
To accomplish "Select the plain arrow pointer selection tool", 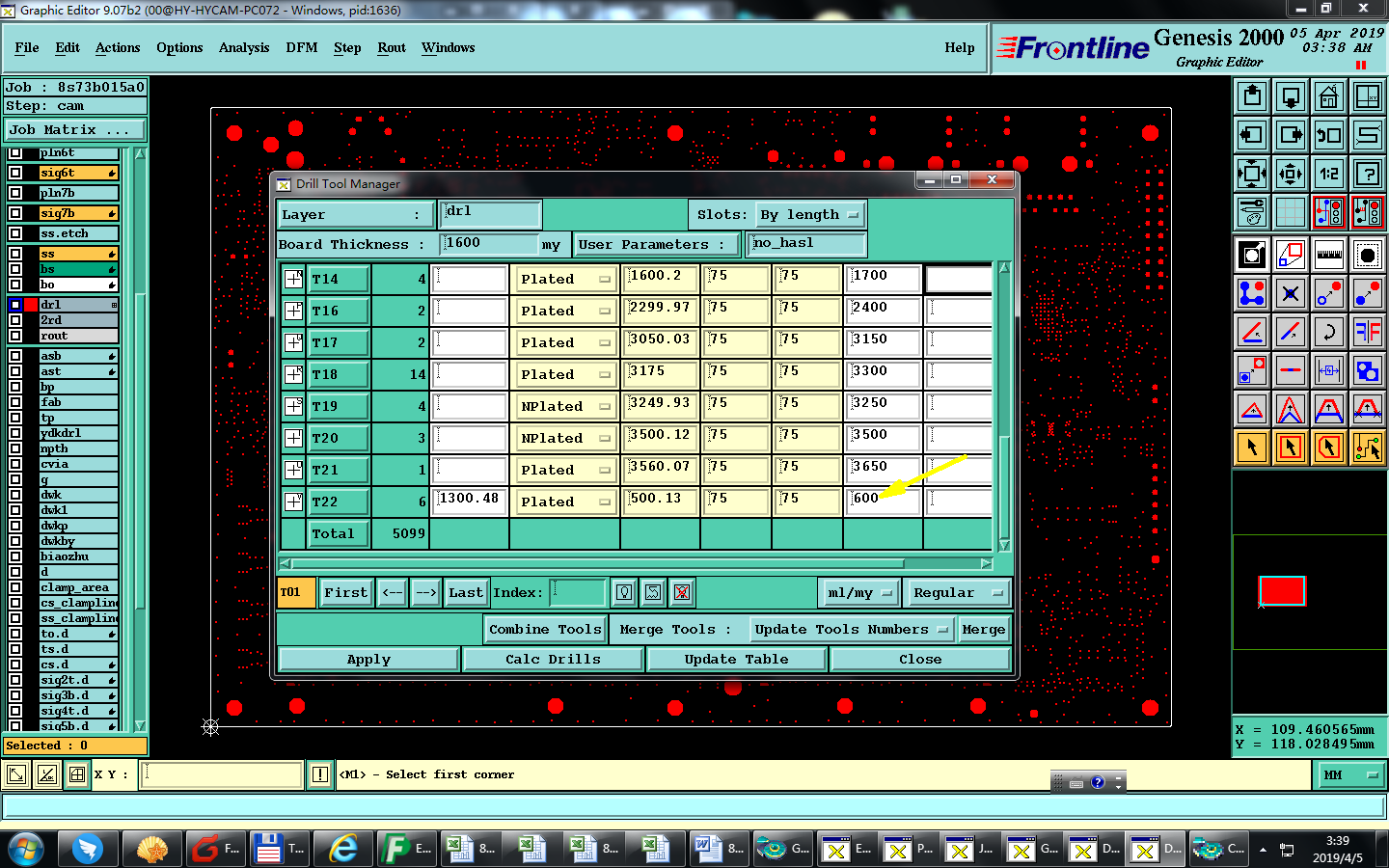I will [x=1252, y=448].
